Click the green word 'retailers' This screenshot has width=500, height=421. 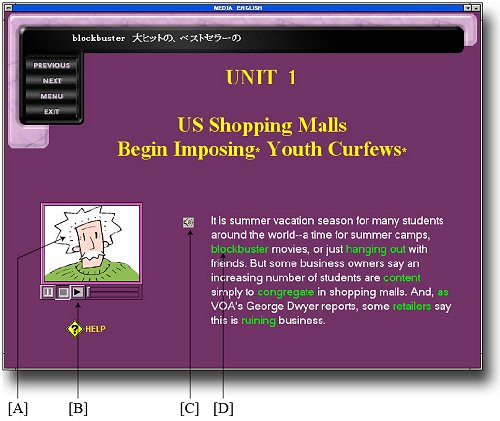click(x=412, y=306)
